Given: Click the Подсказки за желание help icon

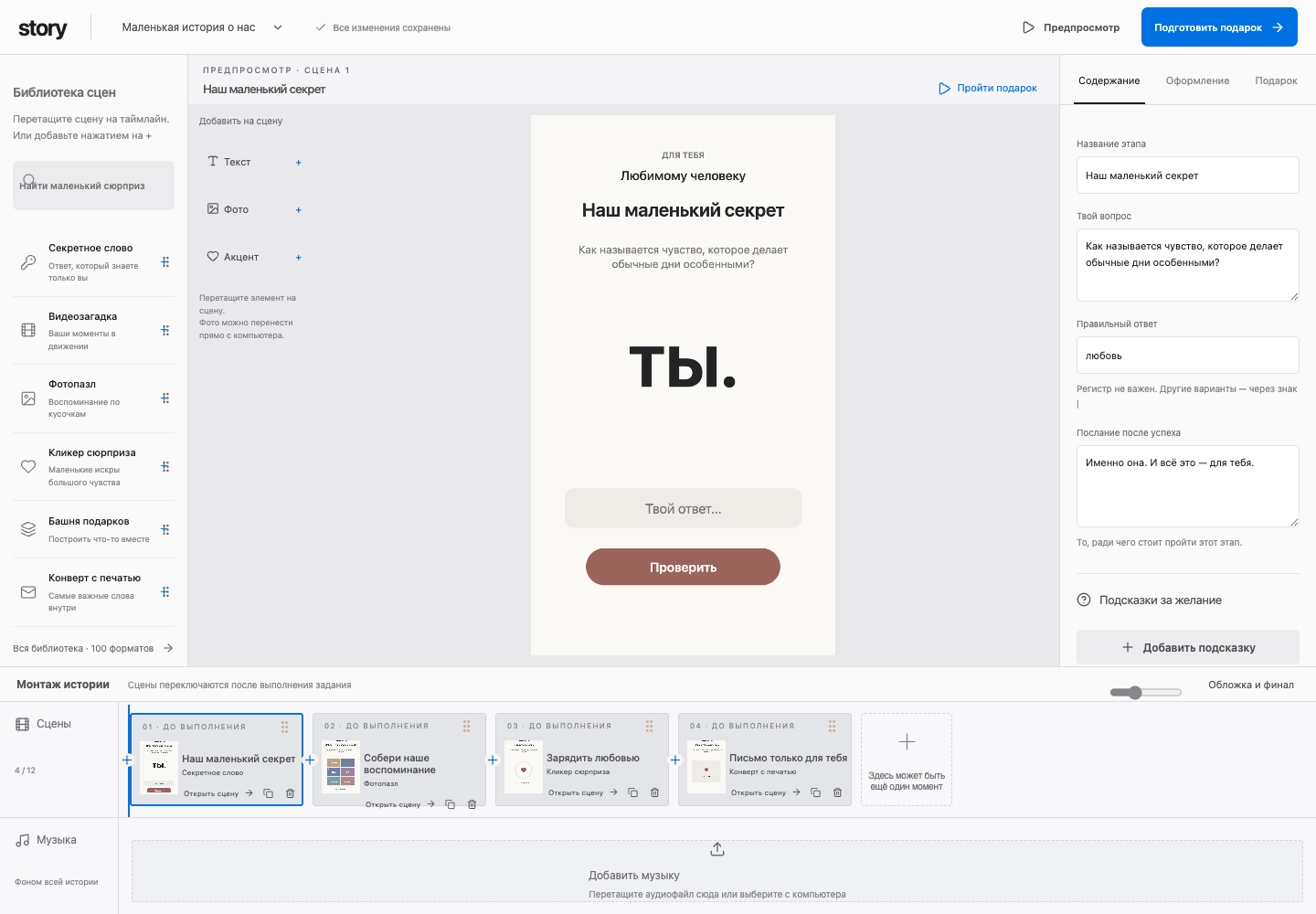Looking at the screenshot, I should tap(1084, 600).
